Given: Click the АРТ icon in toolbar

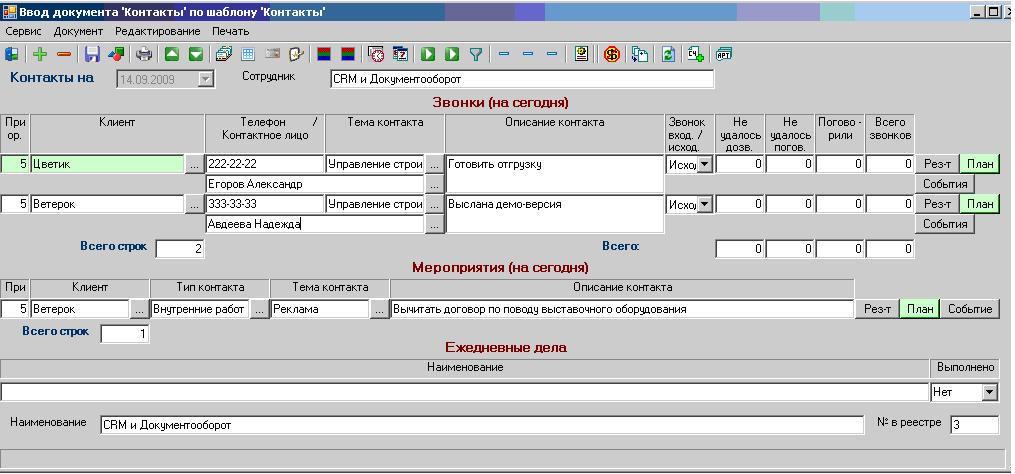Looking at the screenshot, I should click(724, 54).
